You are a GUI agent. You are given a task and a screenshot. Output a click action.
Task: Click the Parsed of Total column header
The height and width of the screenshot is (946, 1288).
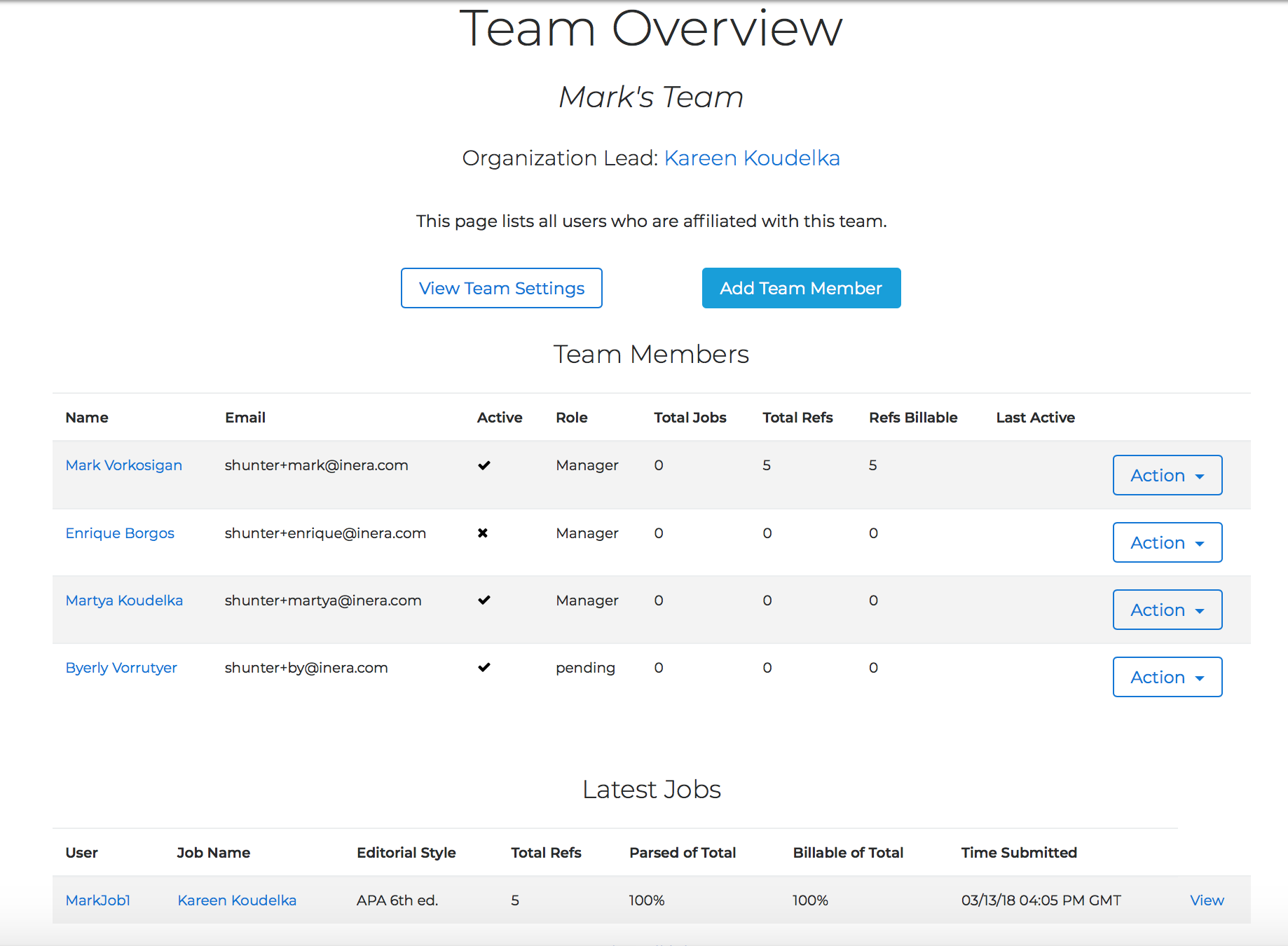(683, 853)
